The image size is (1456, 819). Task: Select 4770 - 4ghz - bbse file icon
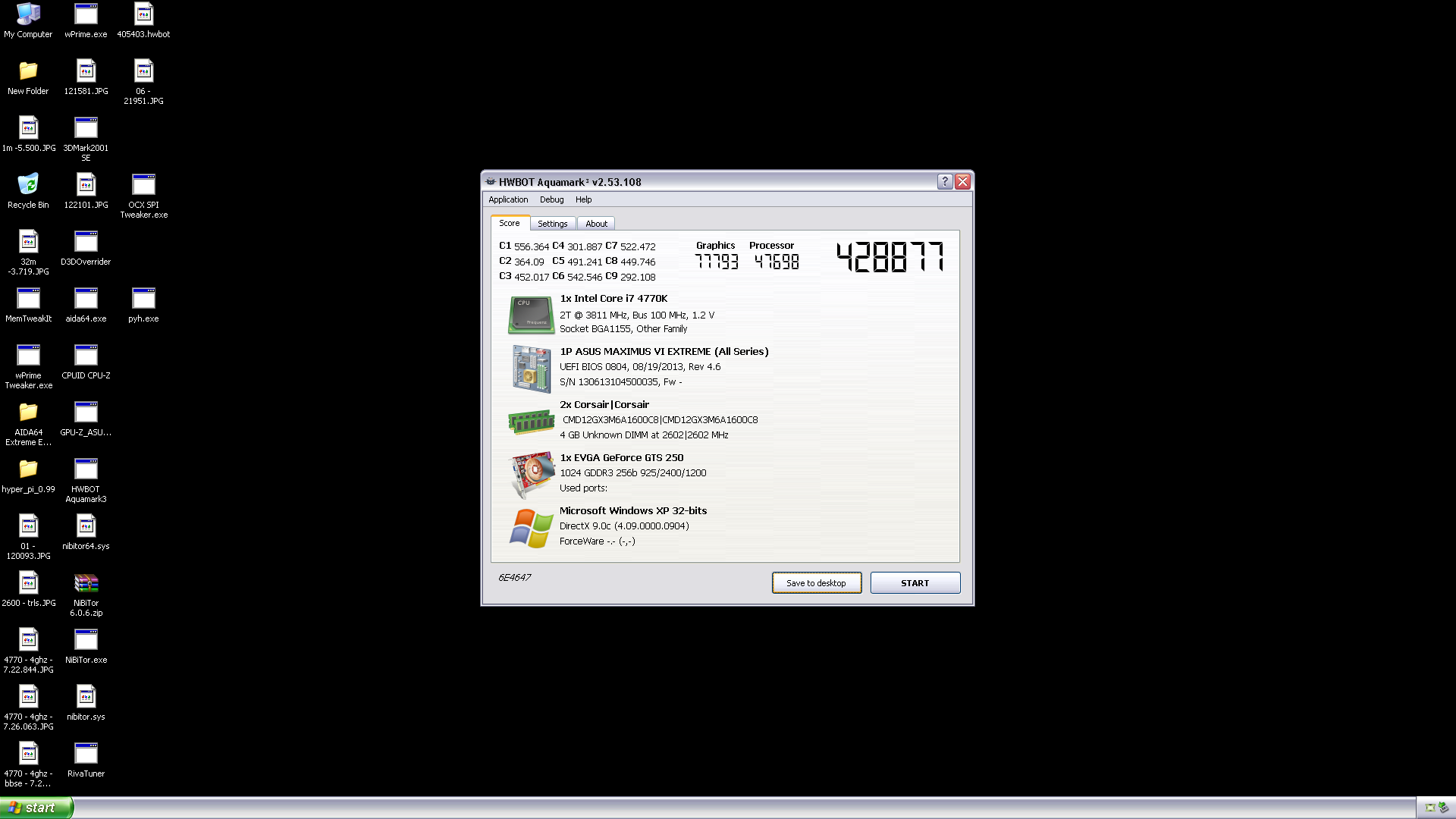coord(28,764)
